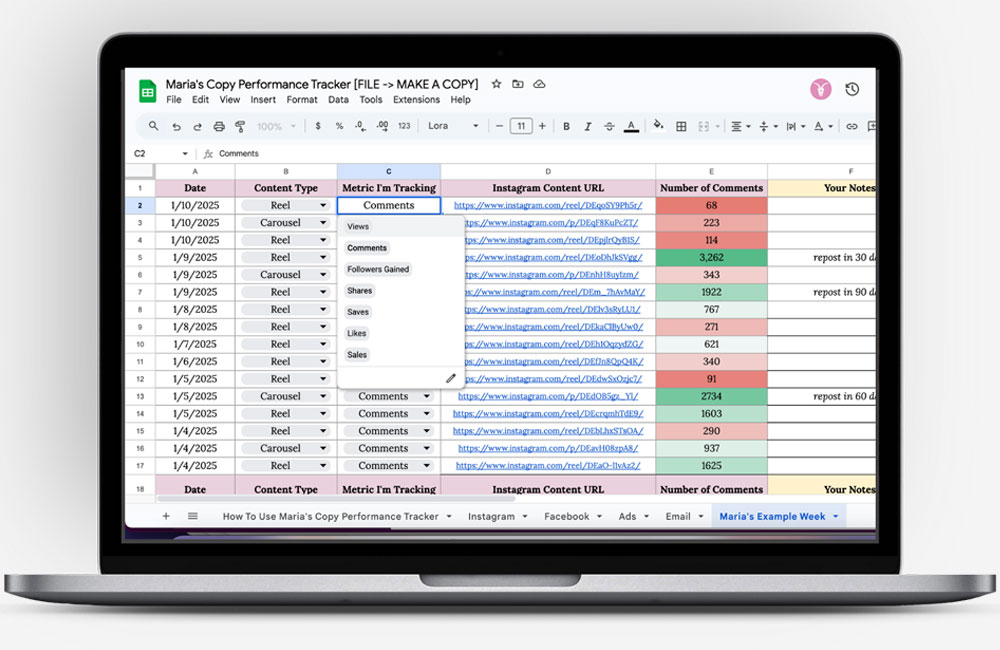Open the Extensions menu
1000x650 pixels.
tap(416, 100)
